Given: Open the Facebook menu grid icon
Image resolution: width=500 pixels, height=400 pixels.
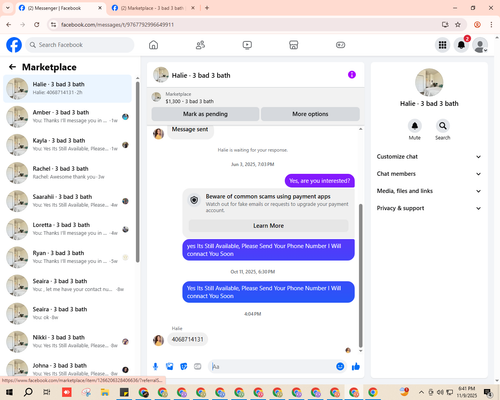Looking at the screenshot, I should pos(442,45).
